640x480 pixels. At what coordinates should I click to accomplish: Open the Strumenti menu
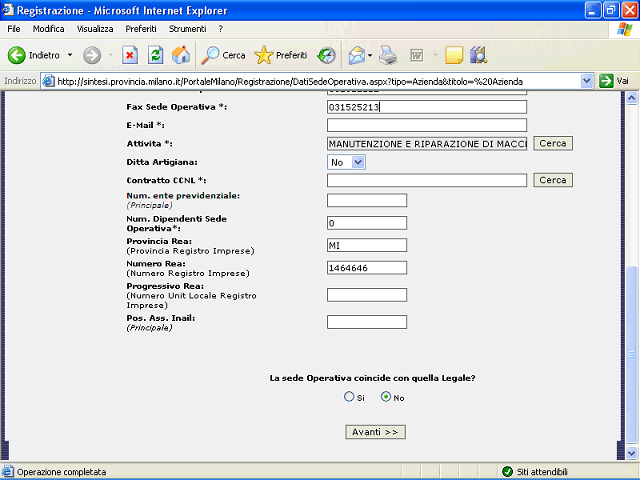pos(187,29)
